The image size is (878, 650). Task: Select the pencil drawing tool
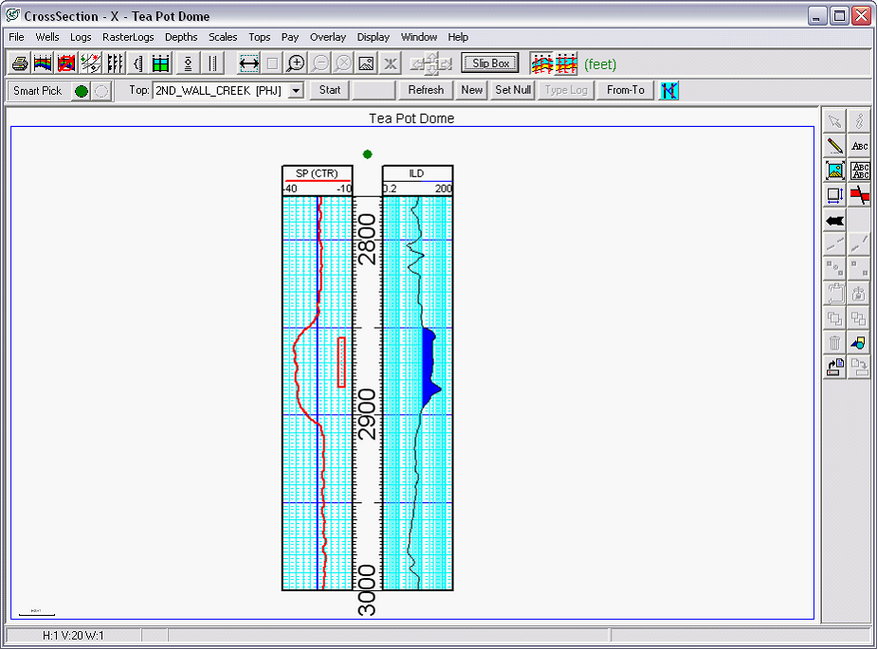point(835,146)
